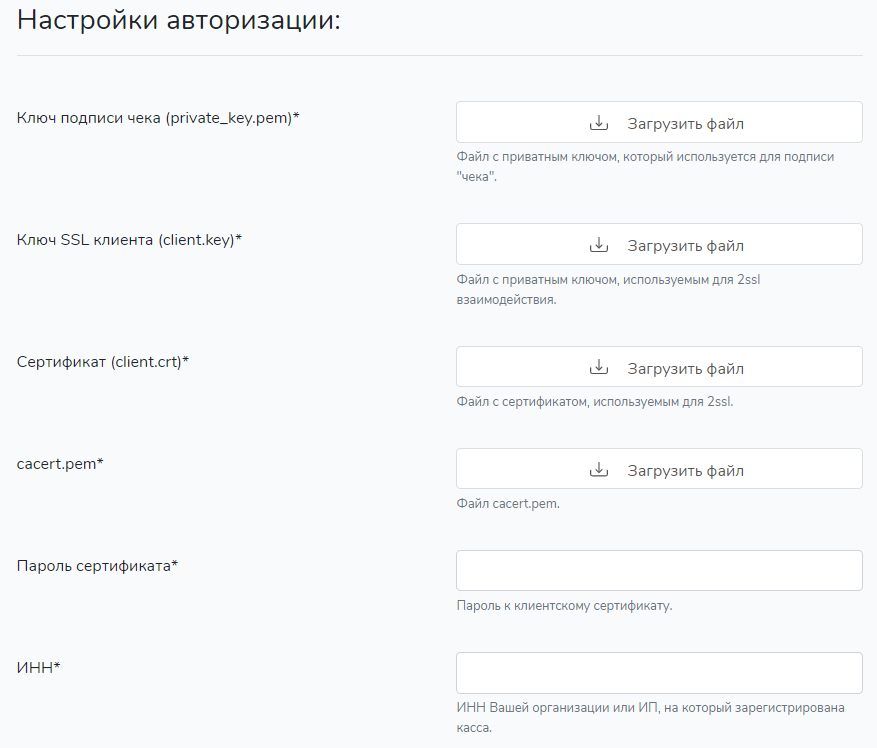Click the Настройки авторизации heading
Screen dimensions: 877x748
click(x=179, y=21)
